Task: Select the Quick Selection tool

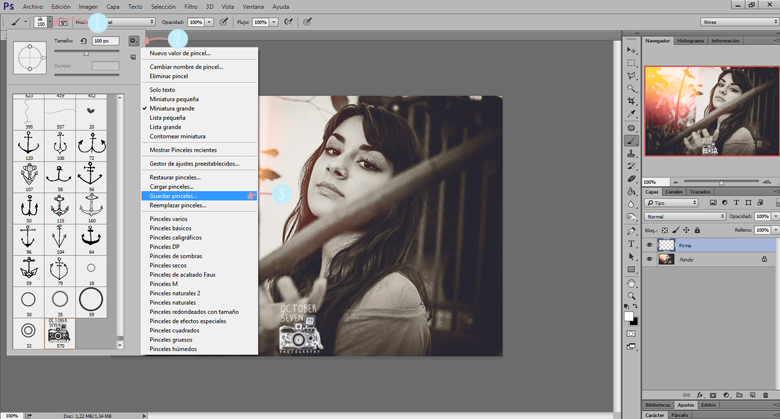Action: (631, 89)
